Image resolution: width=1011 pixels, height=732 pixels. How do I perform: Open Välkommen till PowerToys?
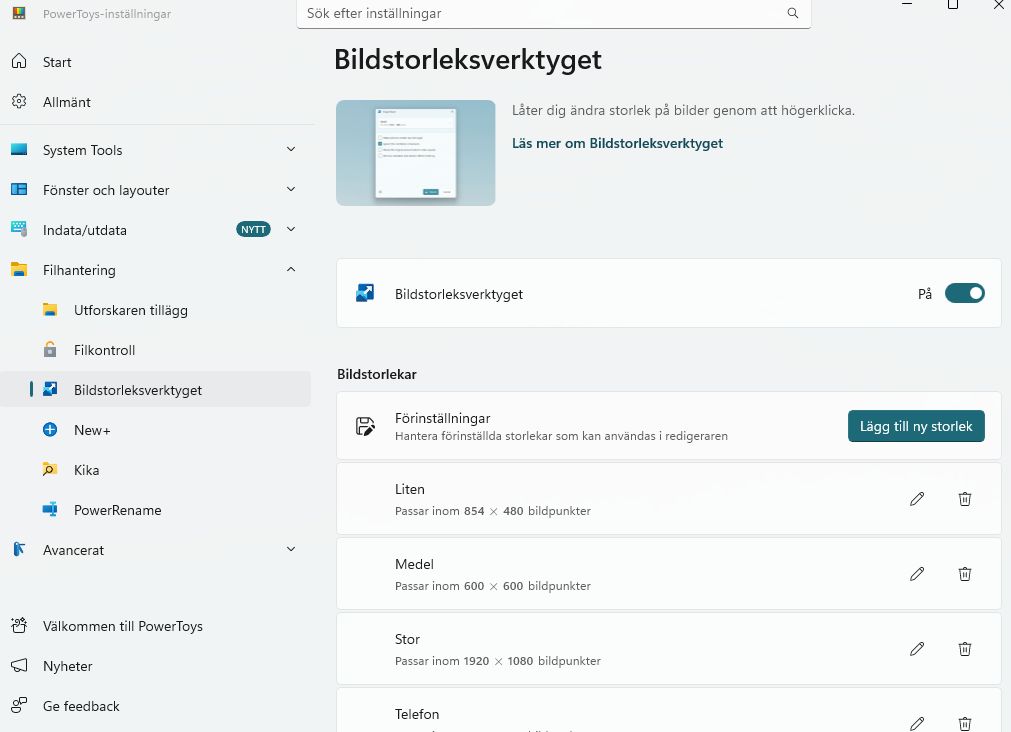click(155, 626)
